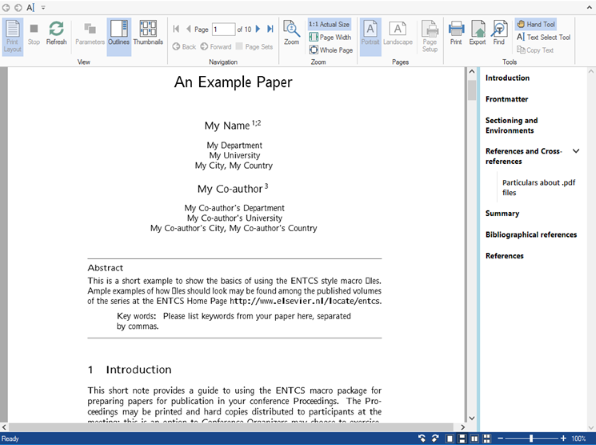Viewport: 596px width, 445px height.
Task: Click quick access forward arrow icon
Action: [18, 7]
